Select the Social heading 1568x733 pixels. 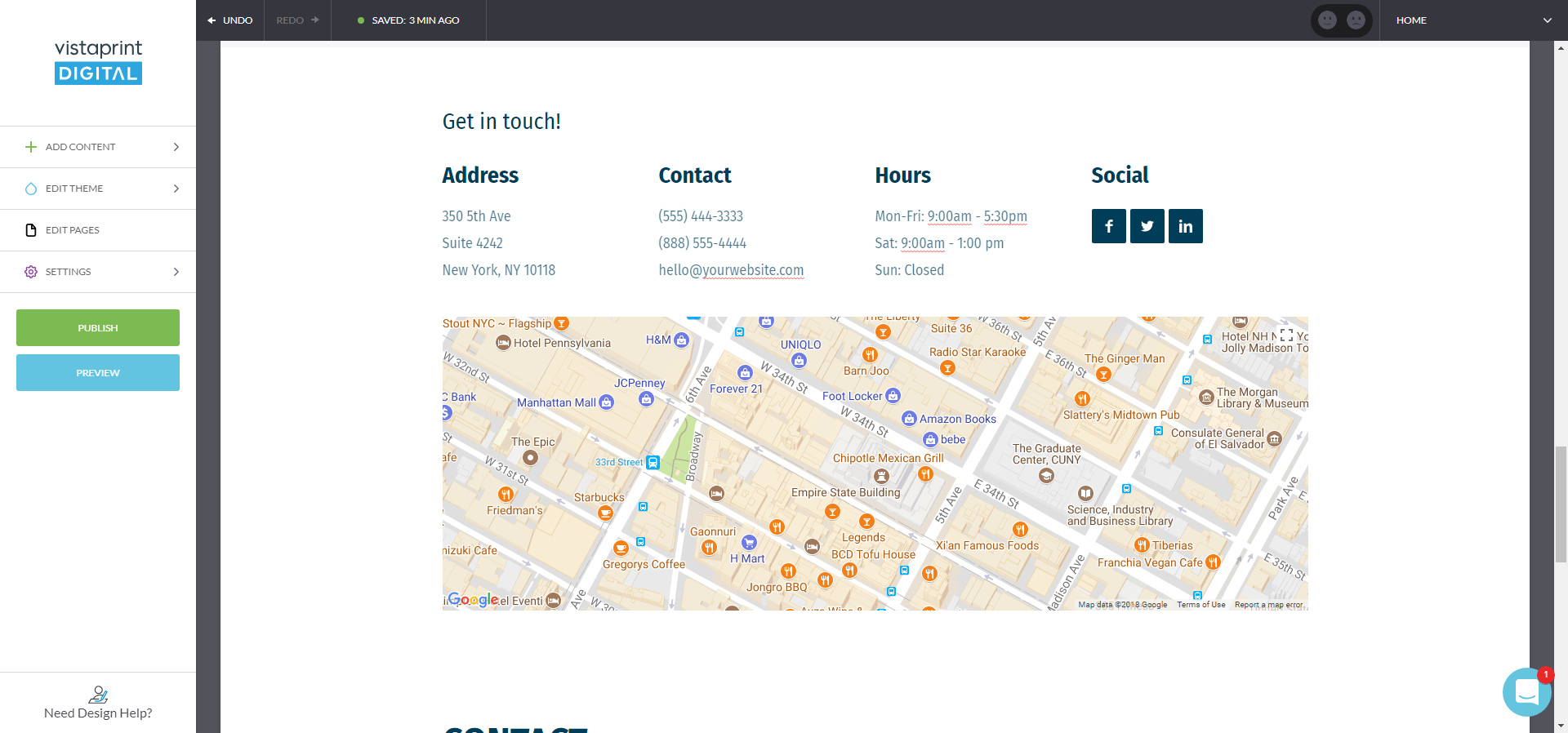(1120, 175)
